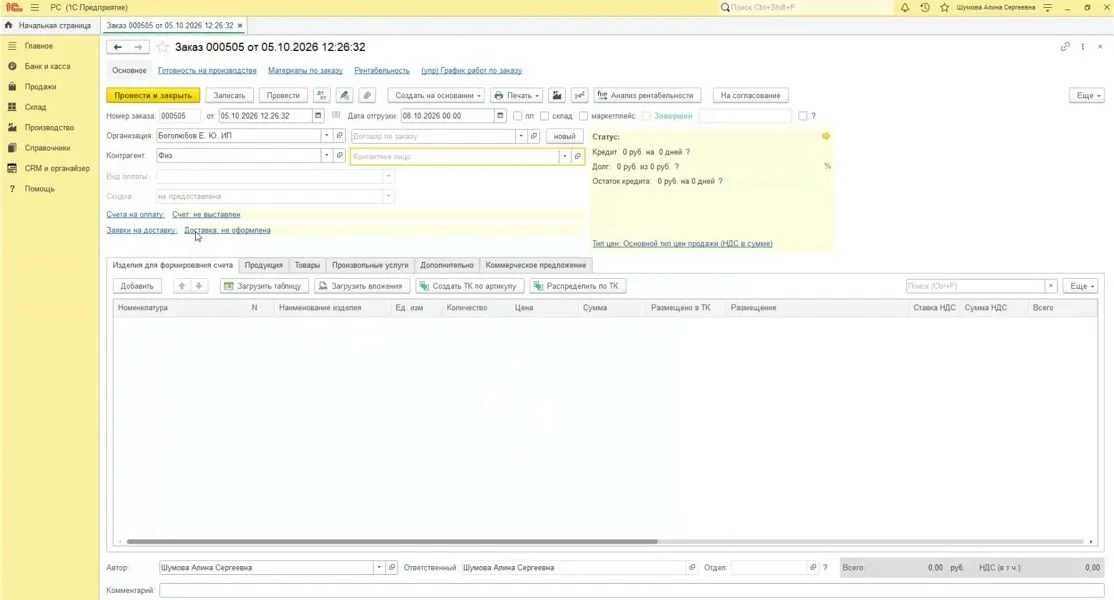Viewport: 1114px width, 600px height.
Task: Click the horizontal scrollbar of the table
Action: coord(392,542)
